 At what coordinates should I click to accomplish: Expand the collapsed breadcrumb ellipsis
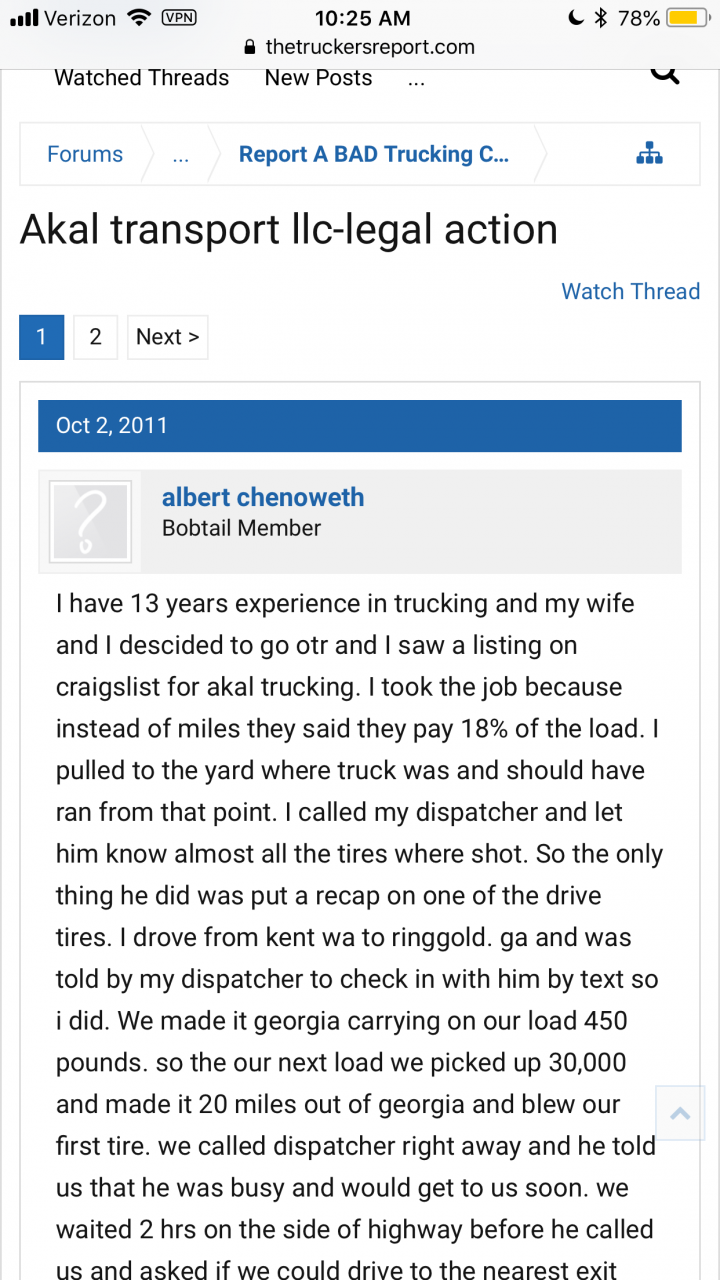[181, 155]
